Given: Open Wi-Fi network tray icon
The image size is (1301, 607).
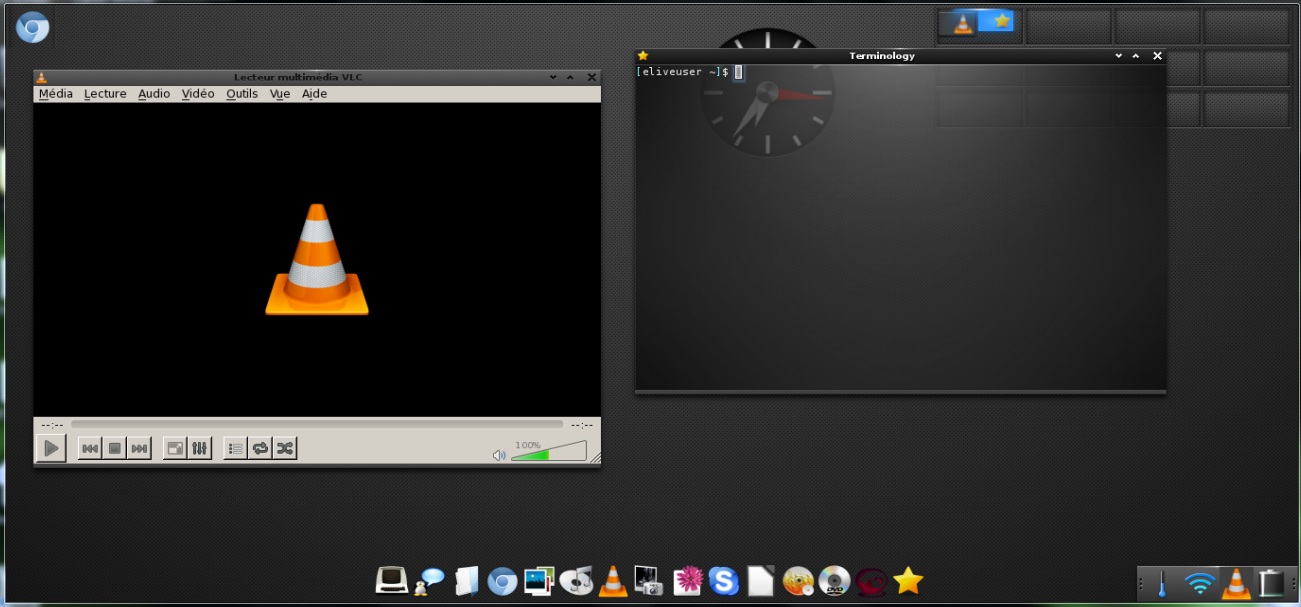Looking at the screenshot, I should point(1199,583).
